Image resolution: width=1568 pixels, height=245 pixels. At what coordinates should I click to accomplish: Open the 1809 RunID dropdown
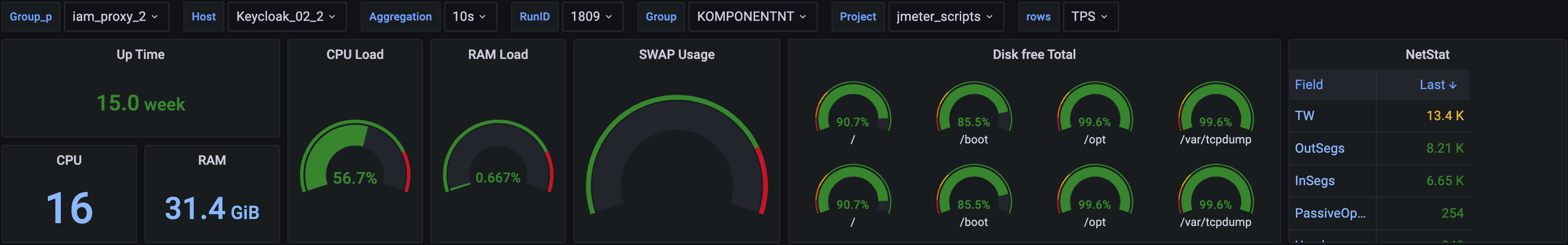click(592, 16)
